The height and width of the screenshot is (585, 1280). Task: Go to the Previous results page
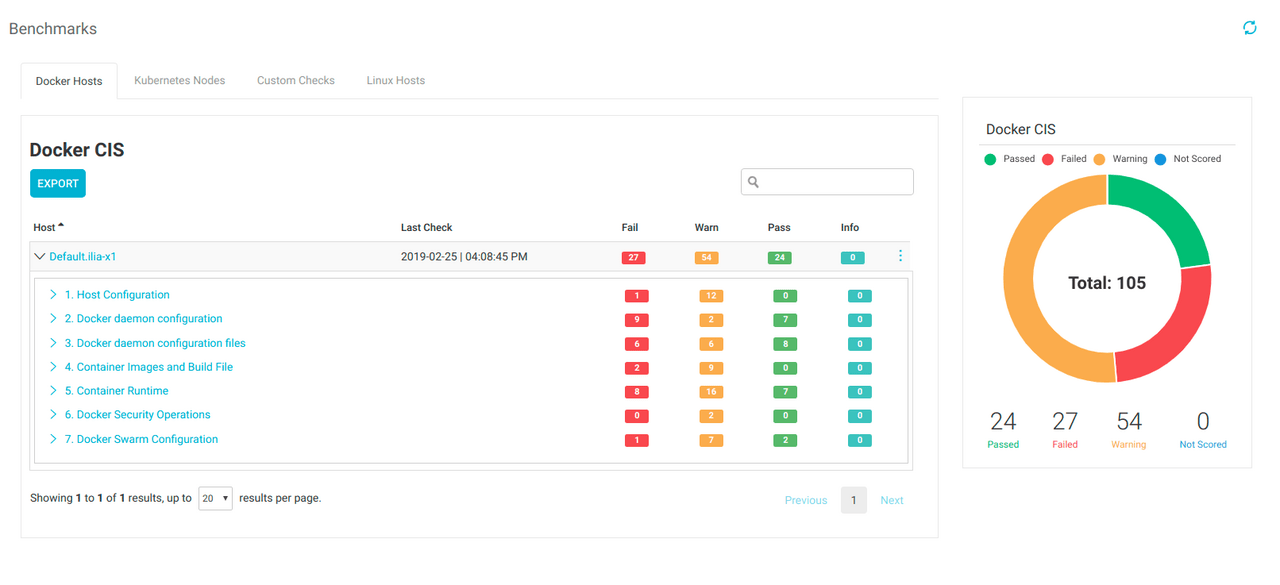point(806,500)
